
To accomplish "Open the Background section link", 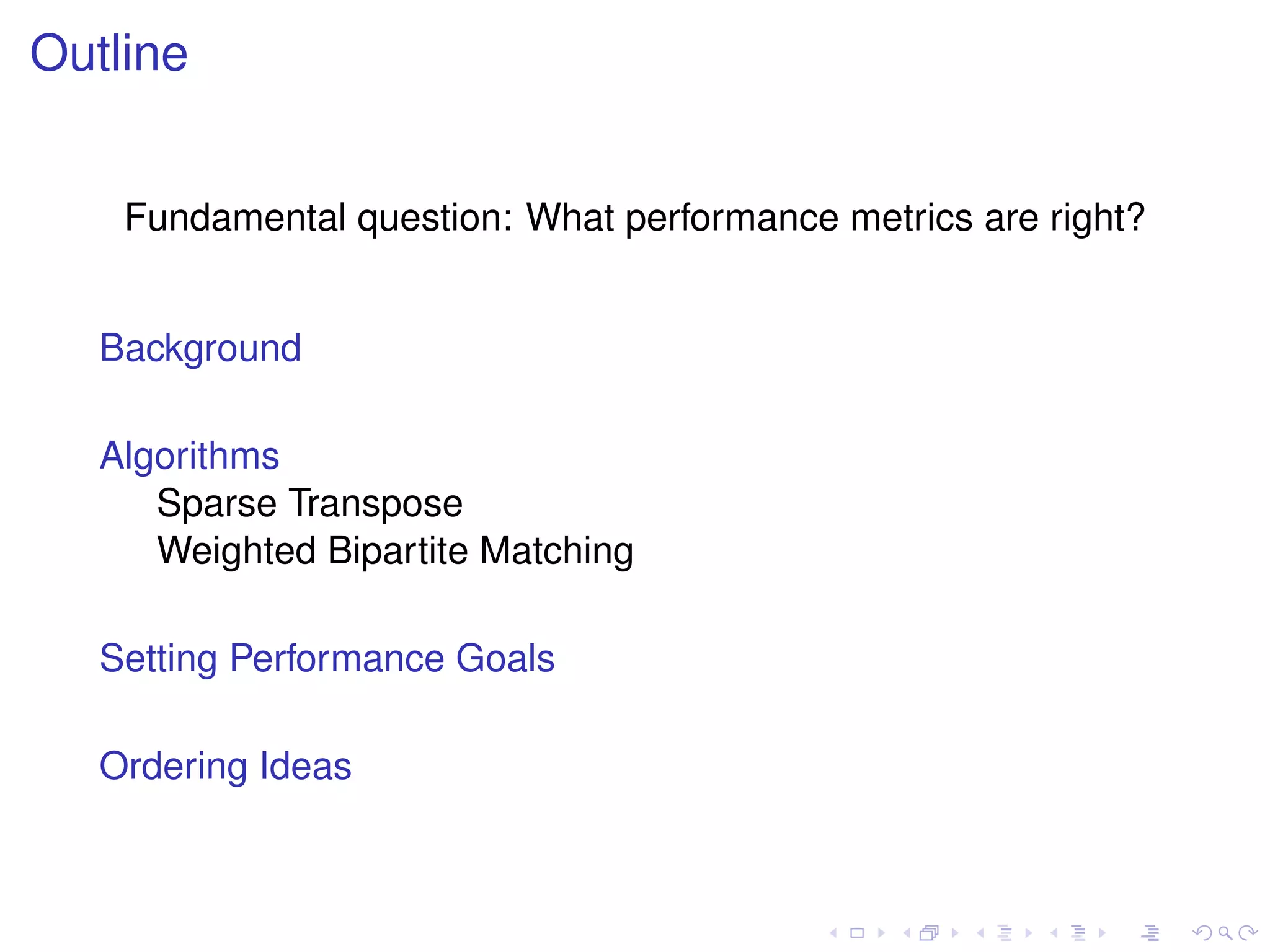I will coord(200,348).
